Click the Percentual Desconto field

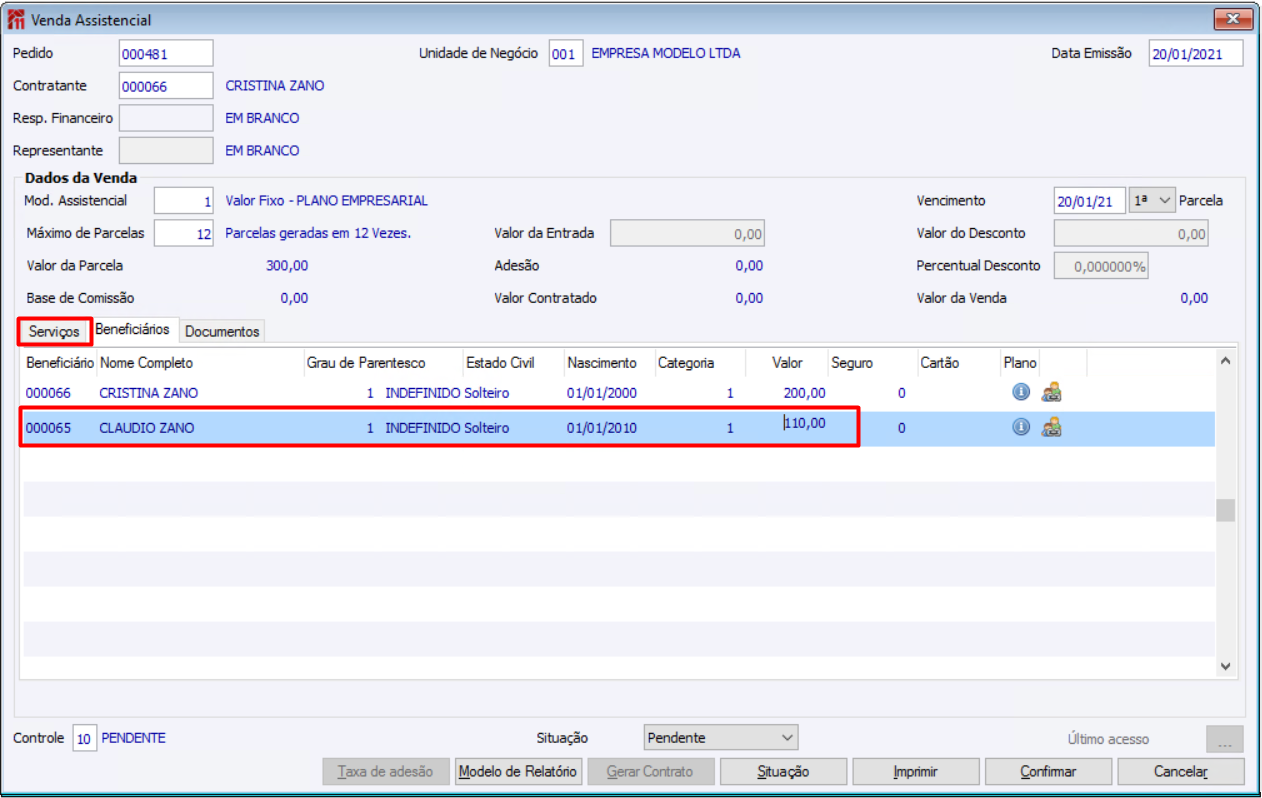(x=1101, y=266)
